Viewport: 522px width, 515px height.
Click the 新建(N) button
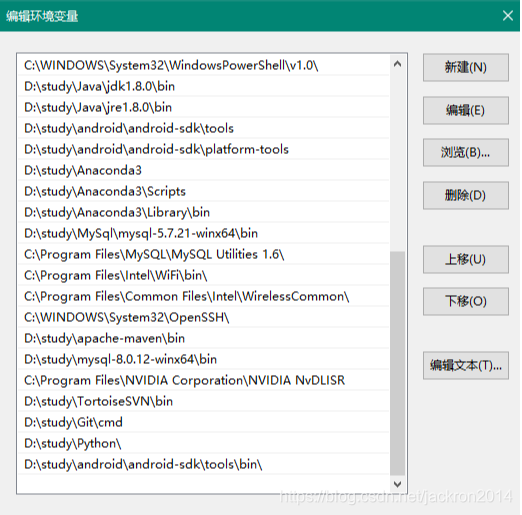465,67
